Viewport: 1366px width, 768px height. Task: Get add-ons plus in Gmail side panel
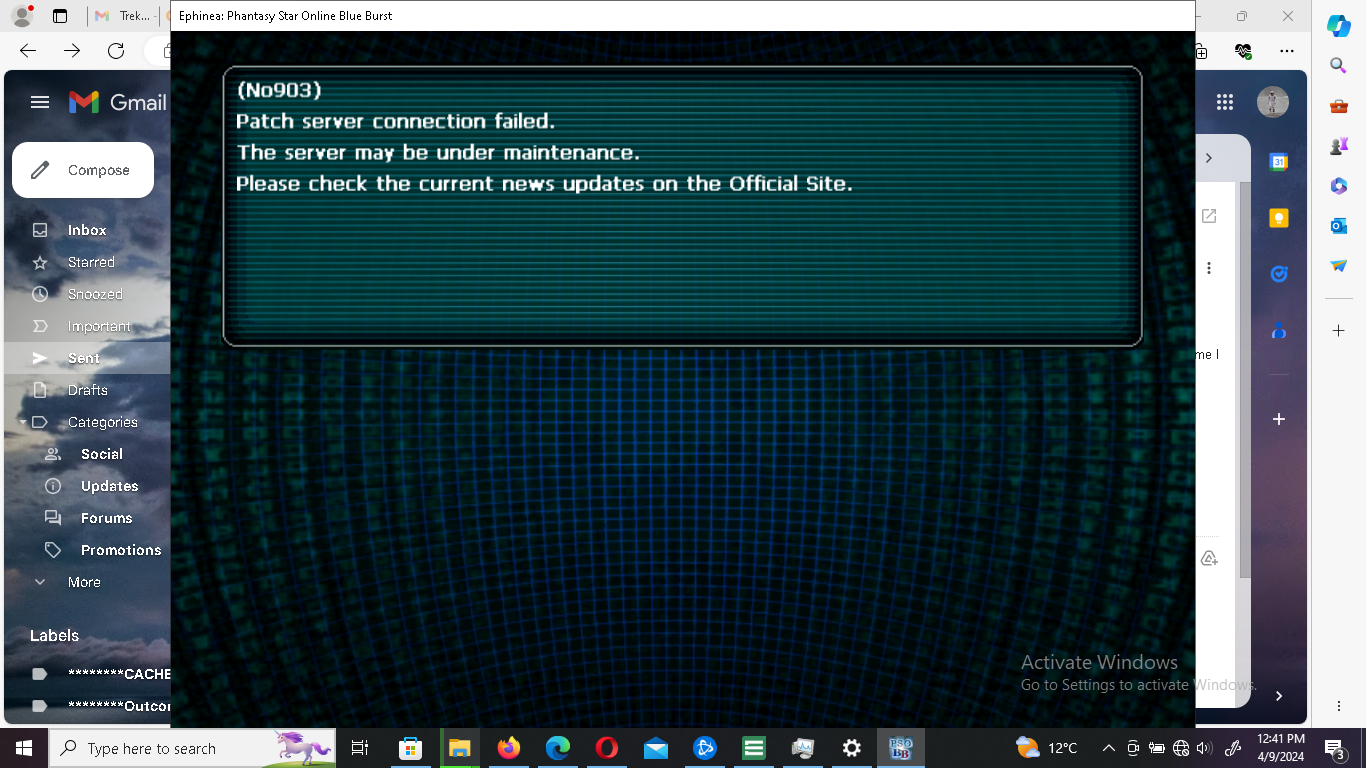click(1279, 419)
